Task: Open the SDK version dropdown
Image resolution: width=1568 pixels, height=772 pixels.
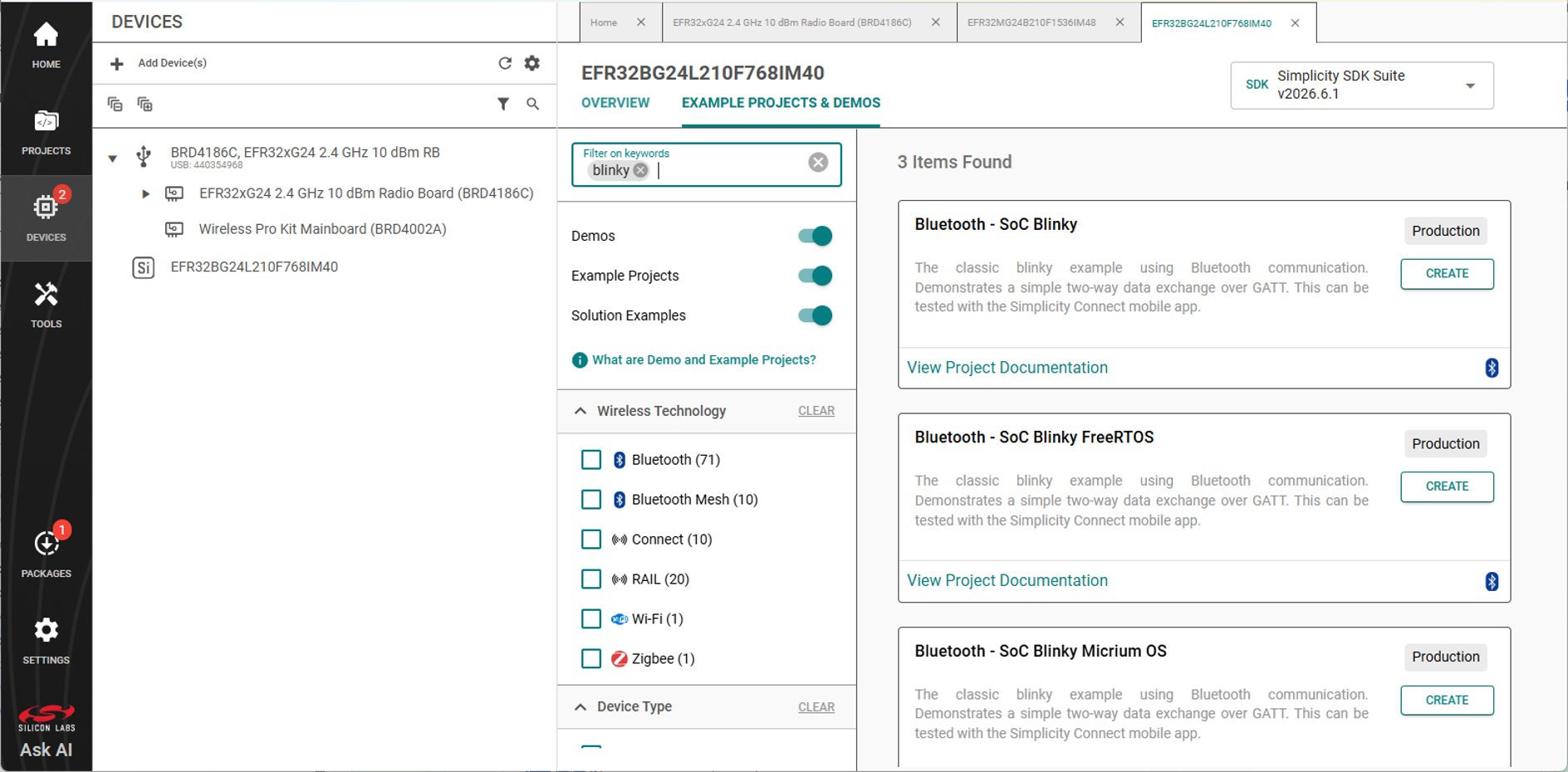Action: click(1362, 86)
